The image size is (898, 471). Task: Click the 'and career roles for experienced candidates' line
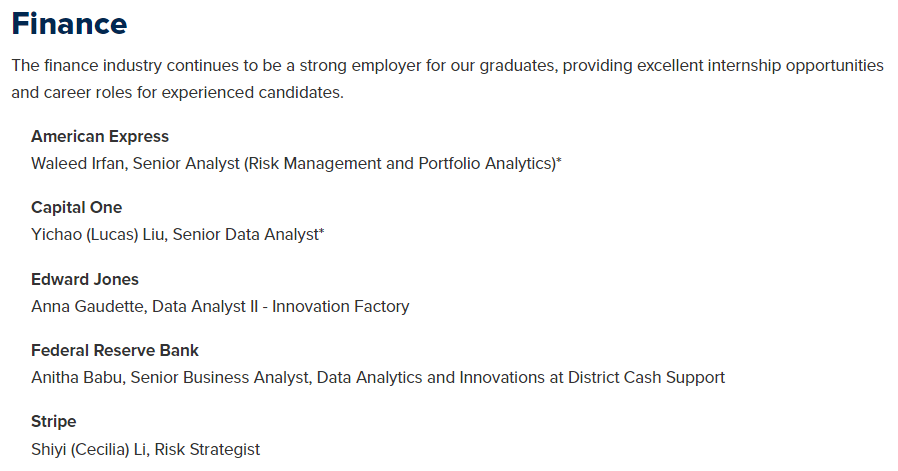[x=178, y=93]
